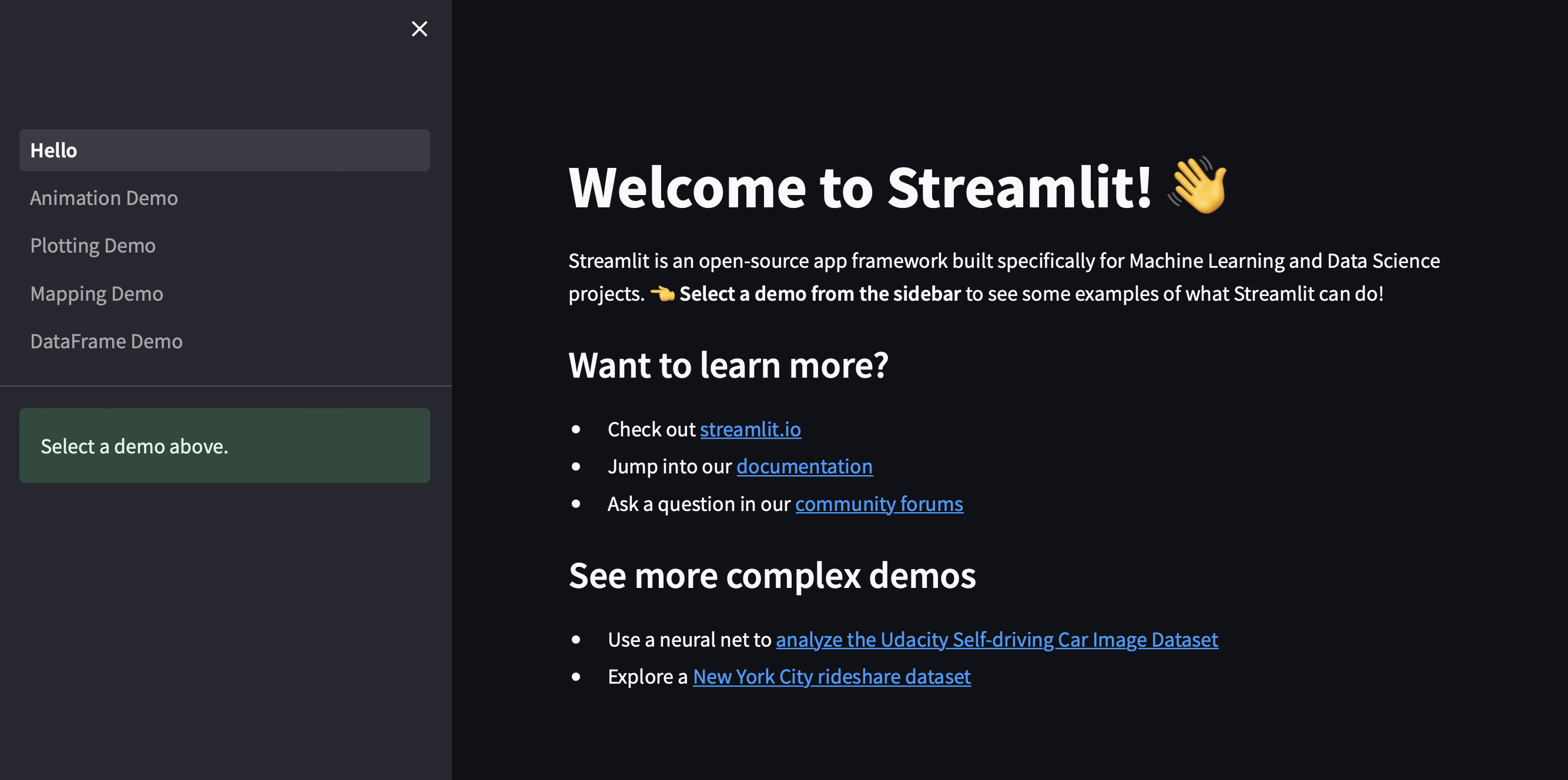Click the 'Welcome to Streamlit!' heading
The image size is (1568, 780).
[x=859, y=187]
